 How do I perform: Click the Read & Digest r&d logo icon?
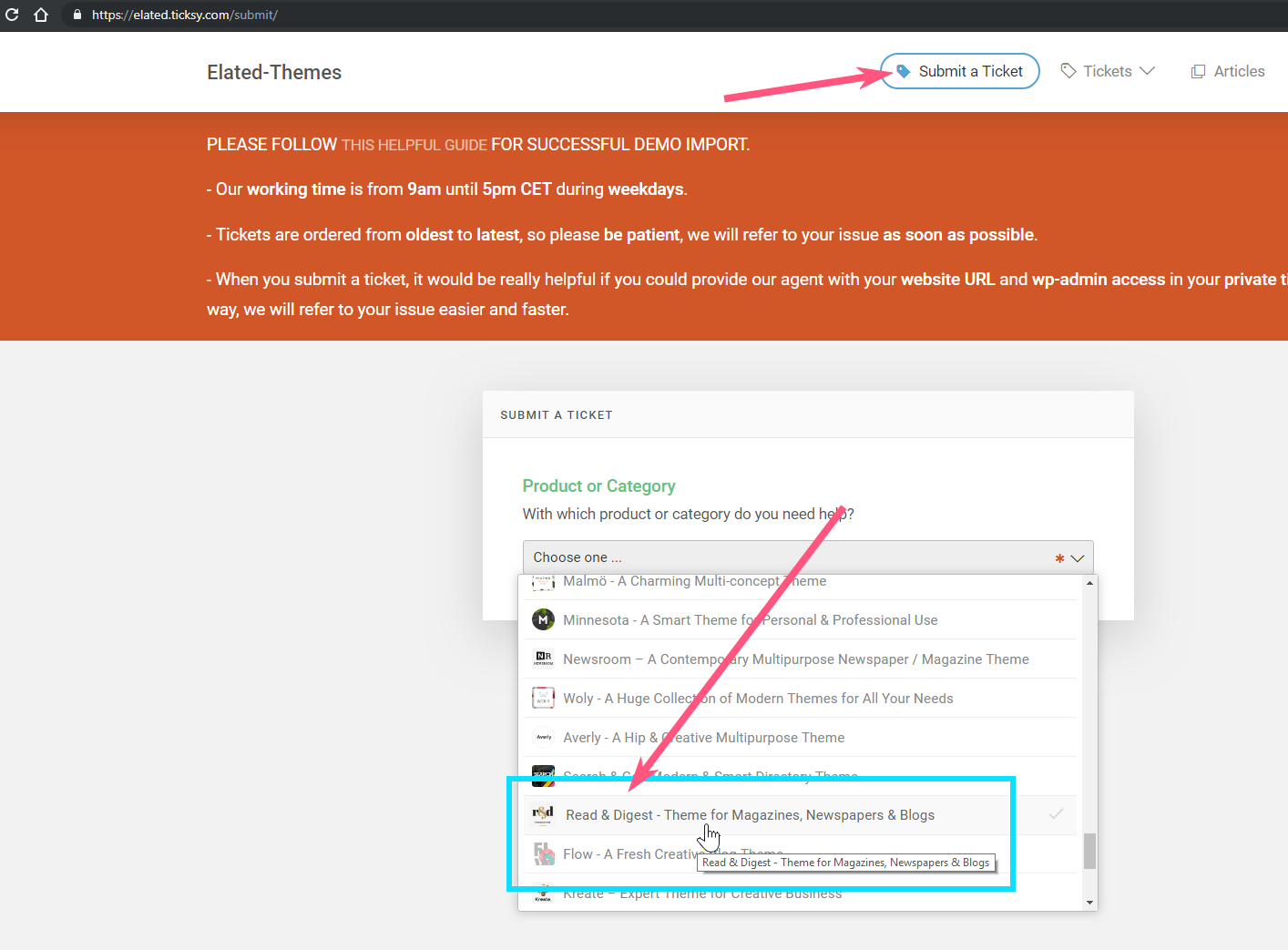click(543, 814)
